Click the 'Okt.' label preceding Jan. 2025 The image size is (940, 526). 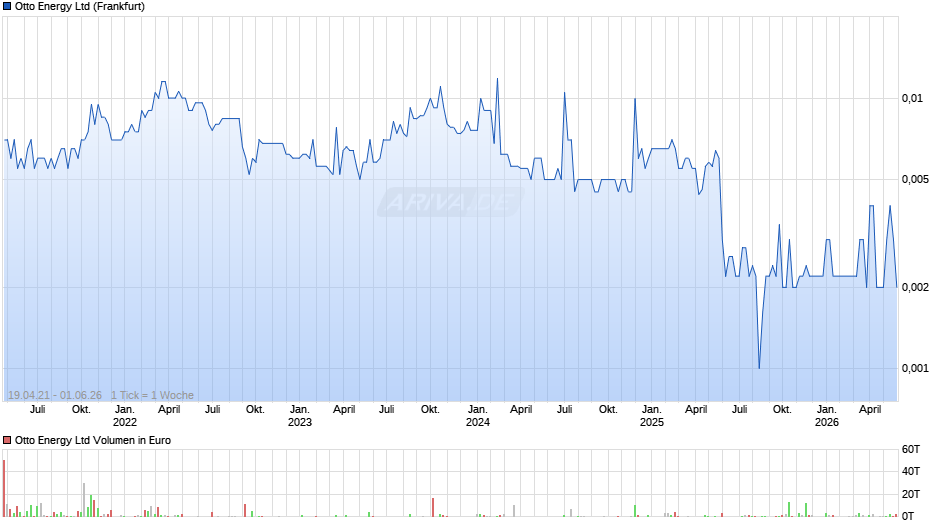tap(608, 410)
